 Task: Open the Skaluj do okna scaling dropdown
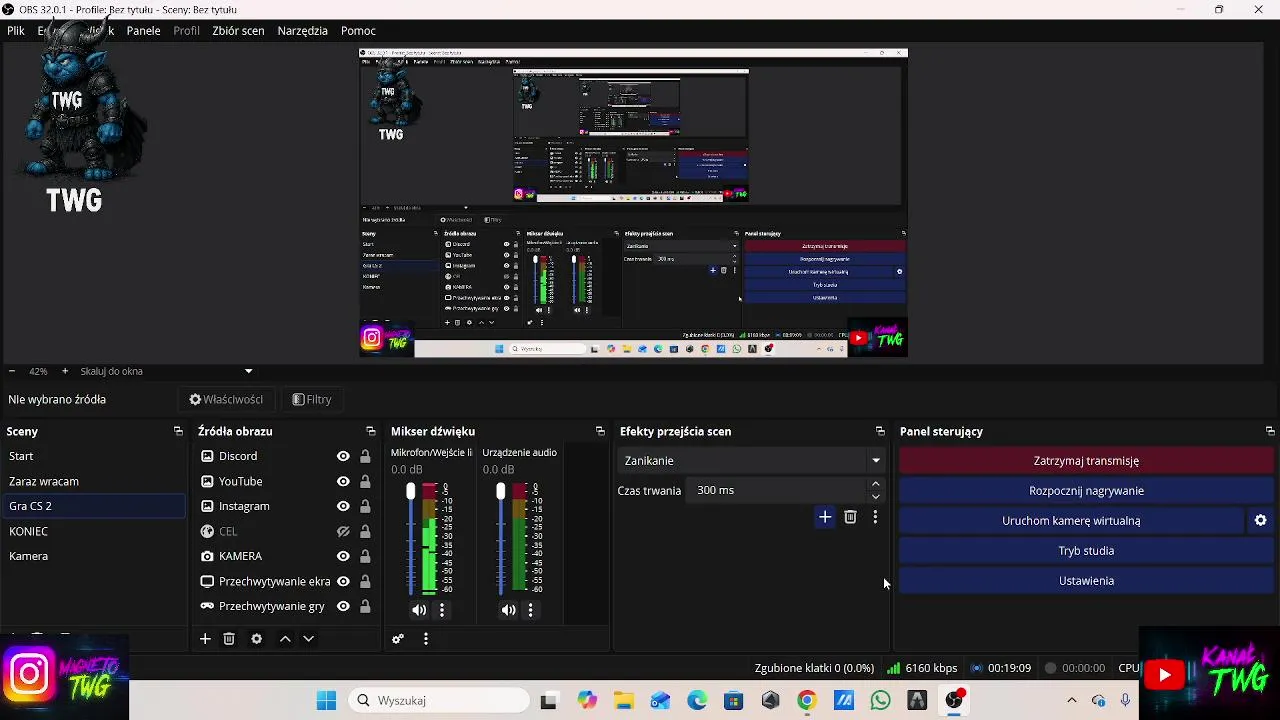click(x=166, y=371)
